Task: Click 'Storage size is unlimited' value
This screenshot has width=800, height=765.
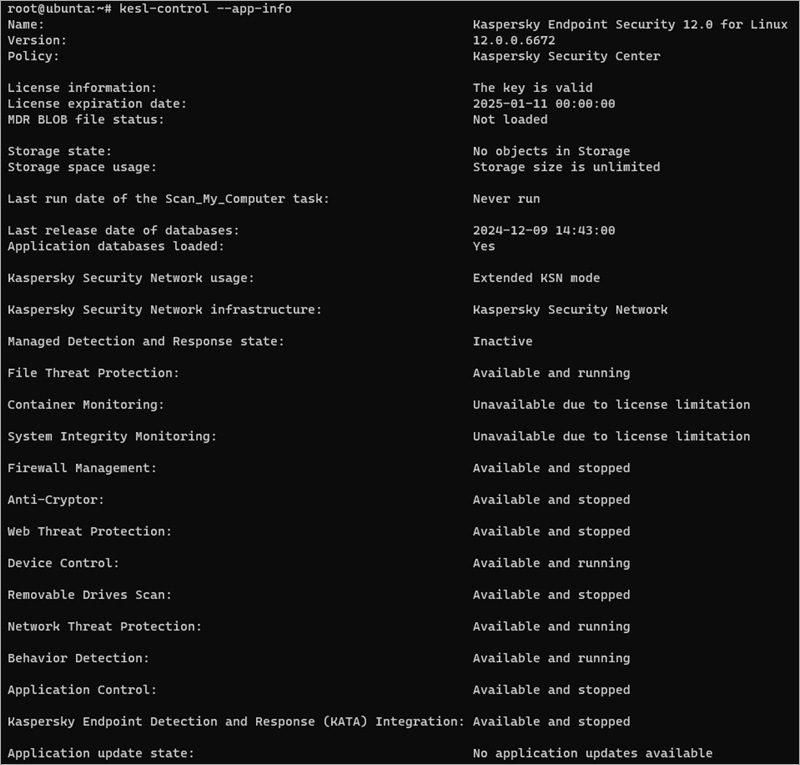Action: 566,167
